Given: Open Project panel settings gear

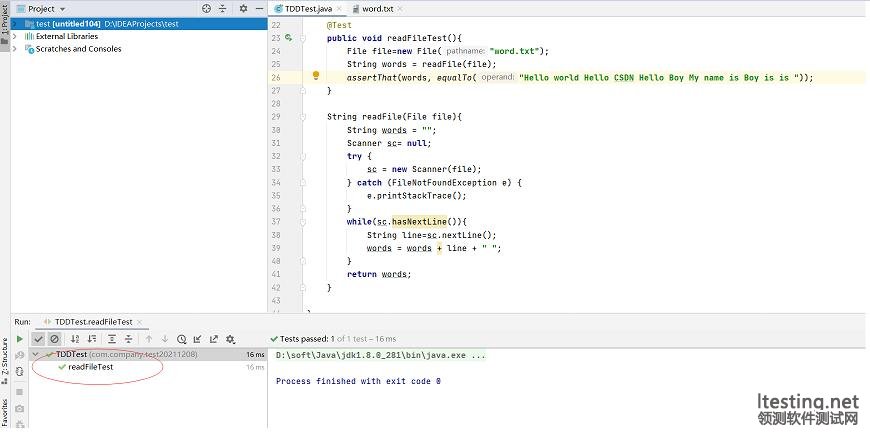Looking at the screenshot, I should click(243, 9).
